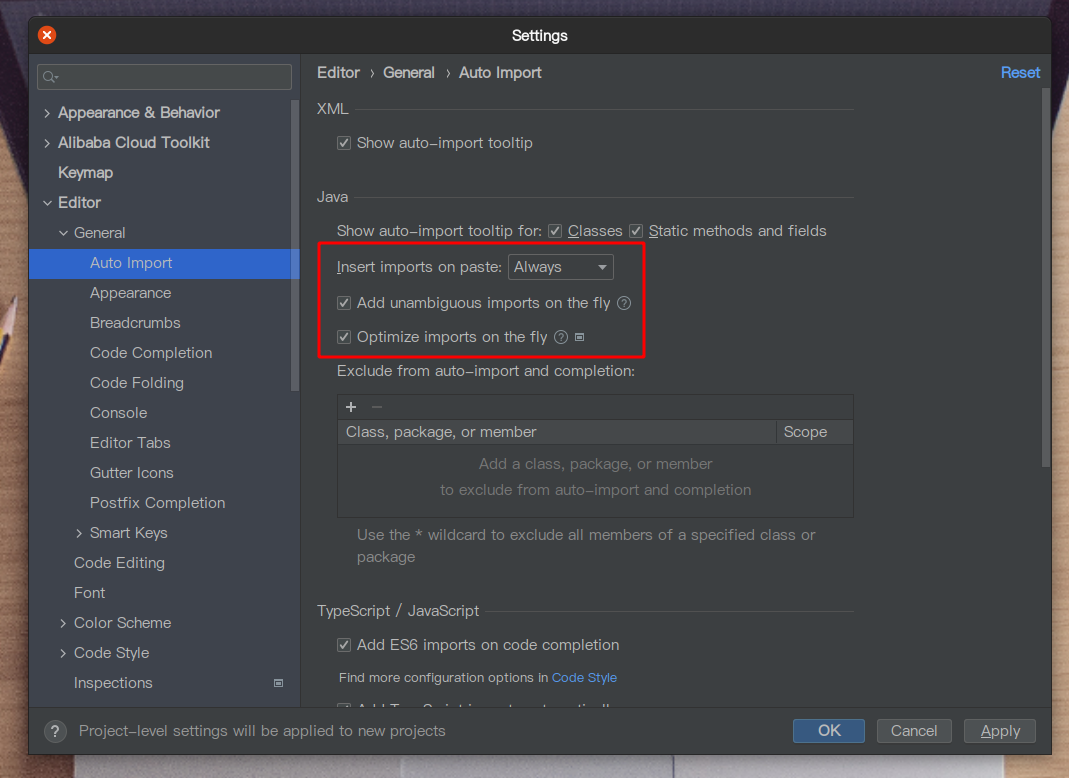Open Code Editing settings
This screenshot has width=1069, height=778.
[119, 563]
